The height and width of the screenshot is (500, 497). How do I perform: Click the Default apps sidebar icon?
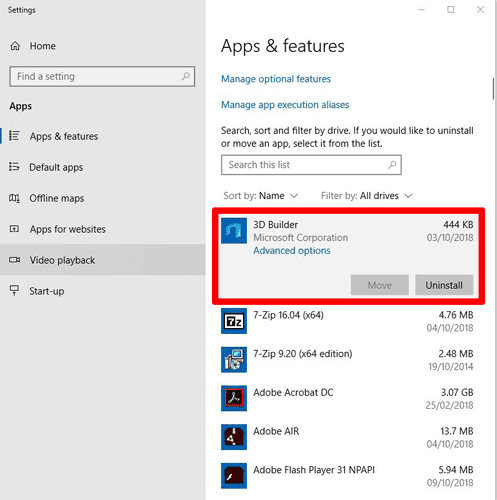click(x=14, y=166)
